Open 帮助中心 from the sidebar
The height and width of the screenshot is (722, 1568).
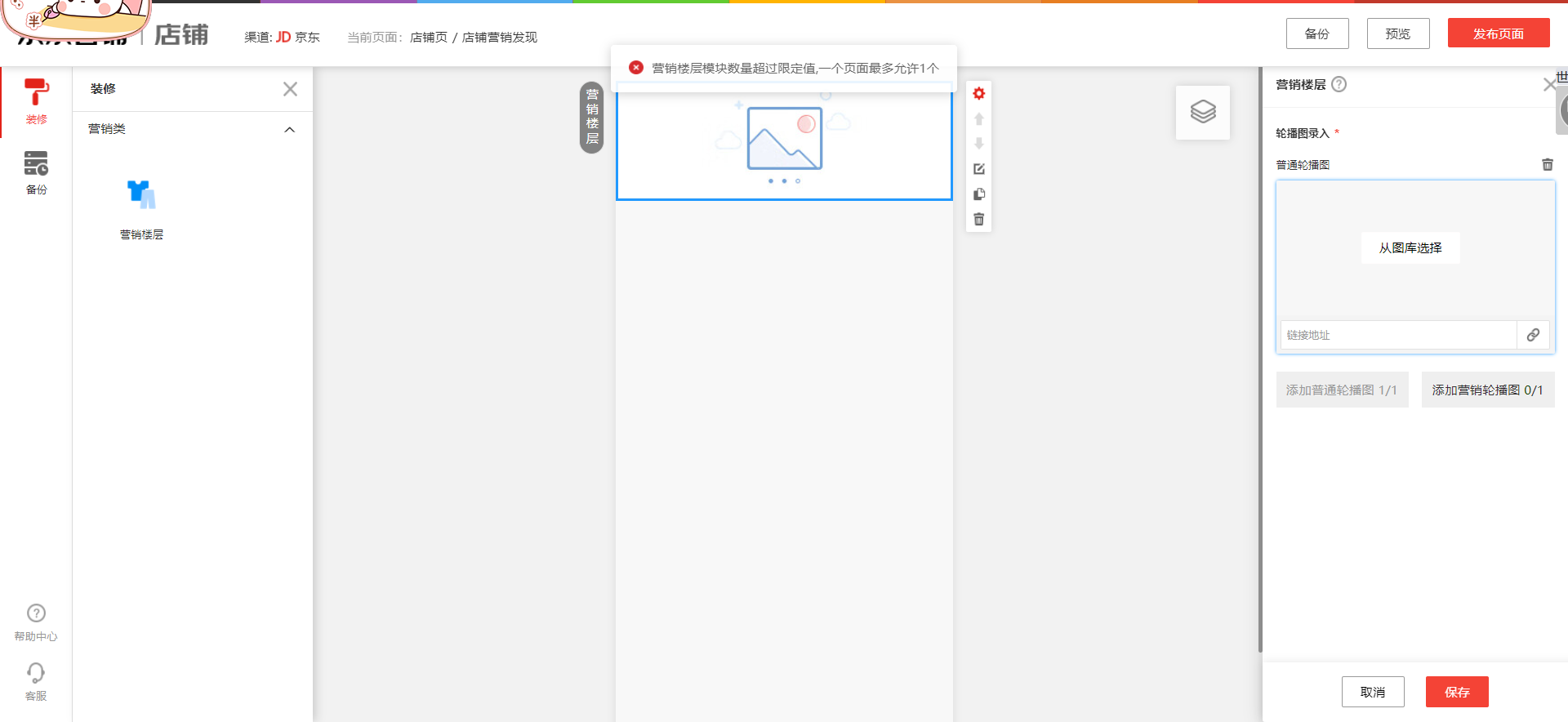(x=36, y=622)
